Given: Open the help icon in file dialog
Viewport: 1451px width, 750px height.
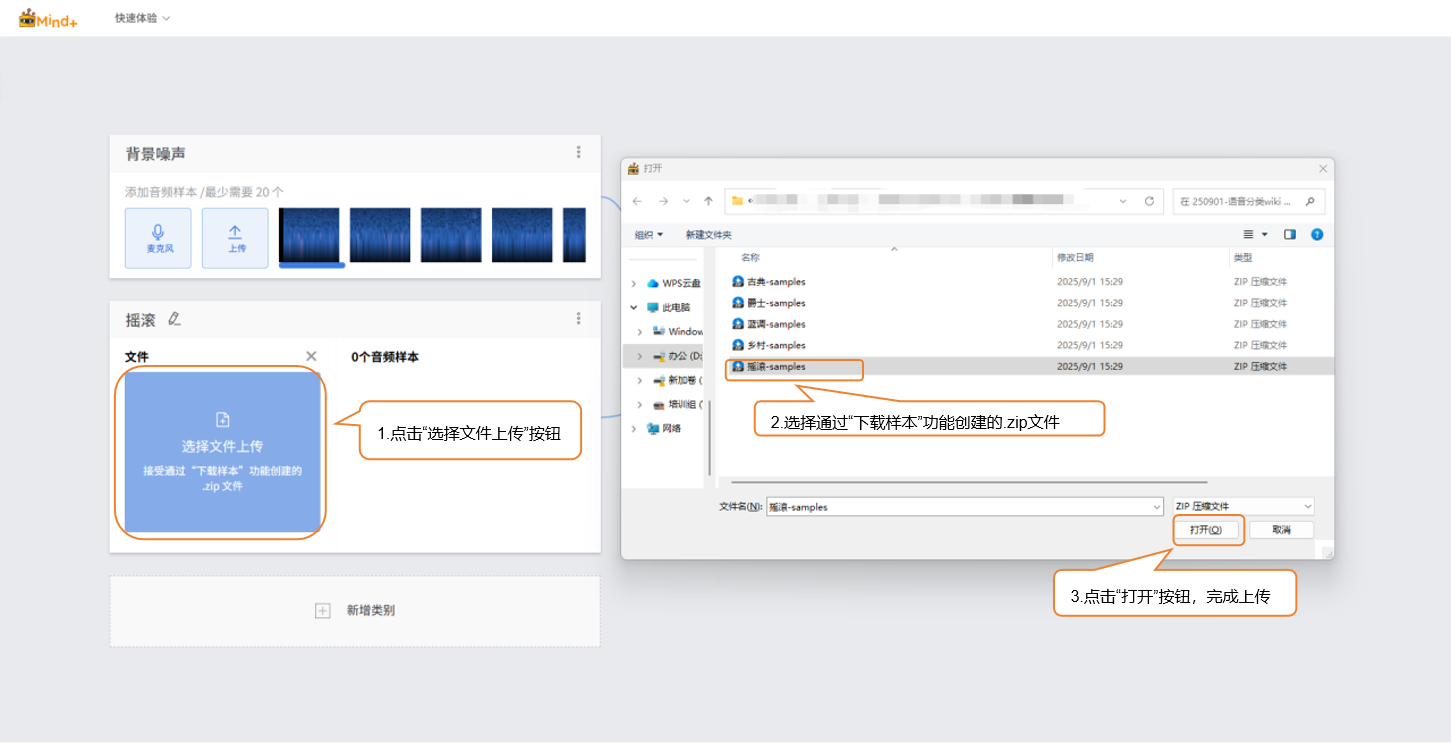Looking at the screenshot, I should [1317, 235].
